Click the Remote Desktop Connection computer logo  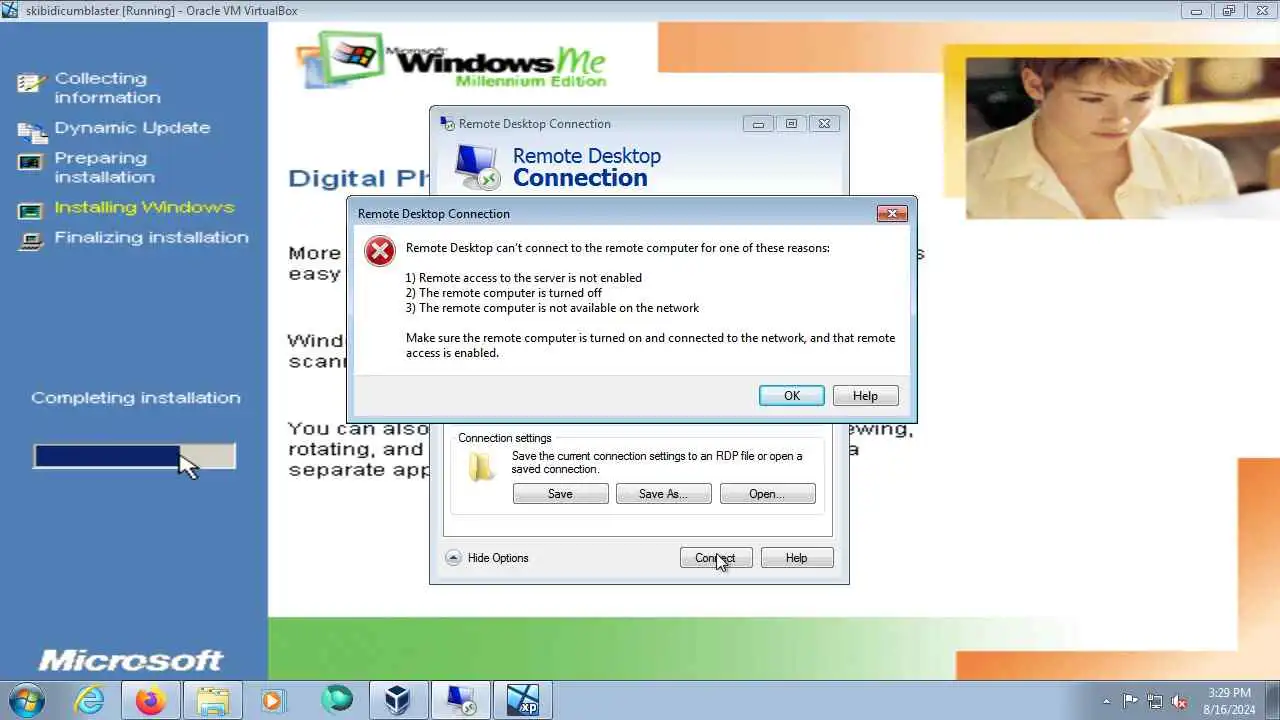(477, 167)
